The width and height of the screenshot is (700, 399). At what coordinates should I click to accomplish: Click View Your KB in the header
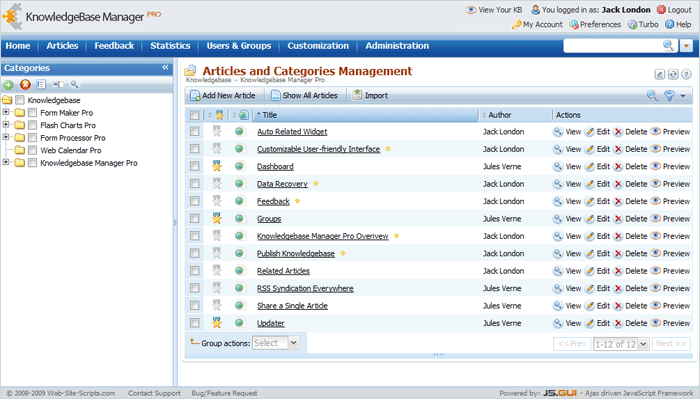[494, 10]
